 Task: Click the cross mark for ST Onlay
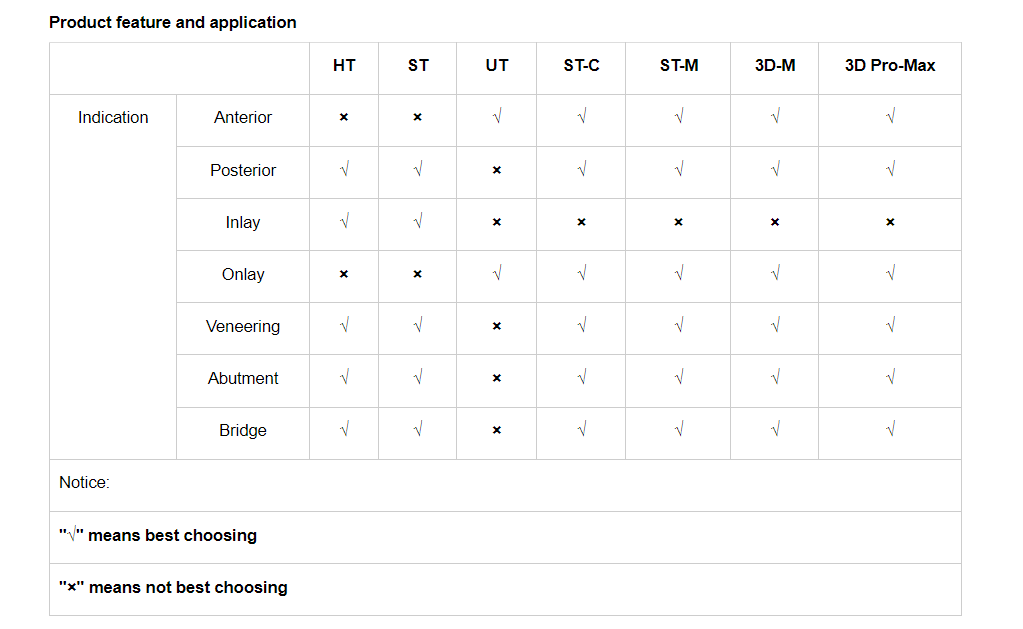pyautogui.click(x=418, y=274)
